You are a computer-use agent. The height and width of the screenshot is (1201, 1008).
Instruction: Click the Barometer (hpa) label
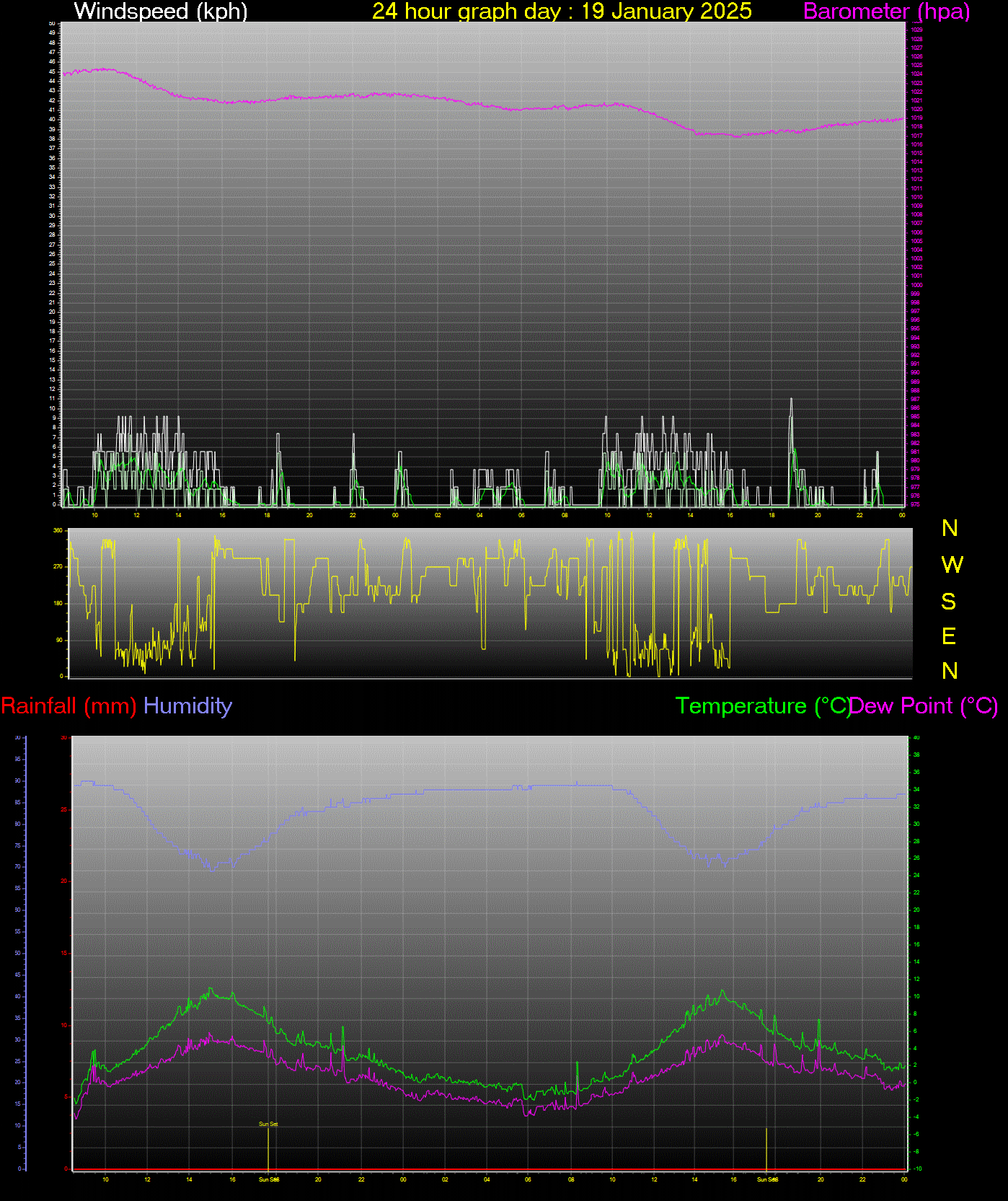(886, 12)
